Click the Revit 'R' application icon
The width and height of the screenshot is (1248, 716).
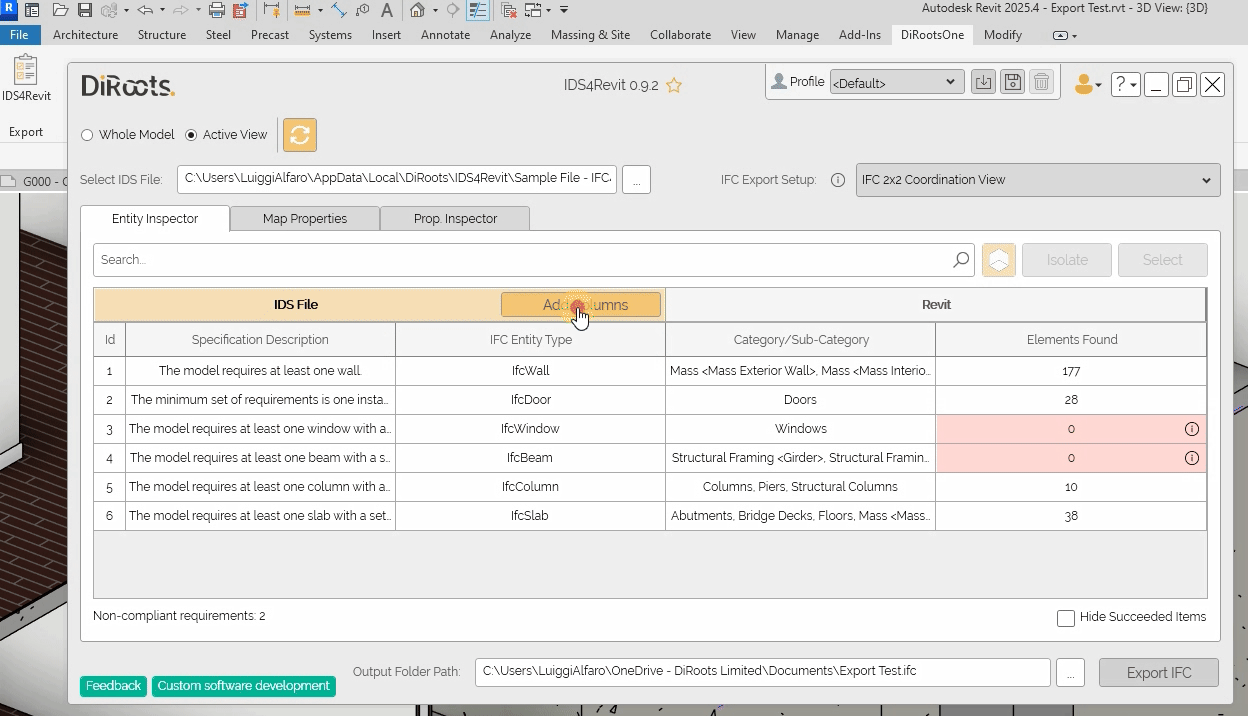(x=9, y=9)
